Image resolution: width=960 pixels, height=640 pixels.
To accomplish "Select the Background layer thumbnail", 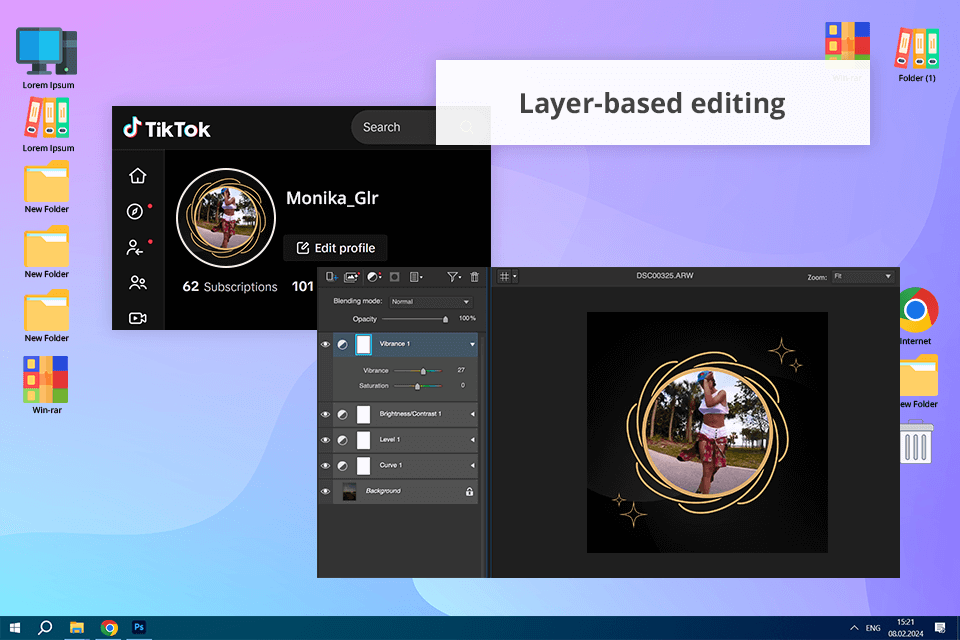I will pos(350,492).
